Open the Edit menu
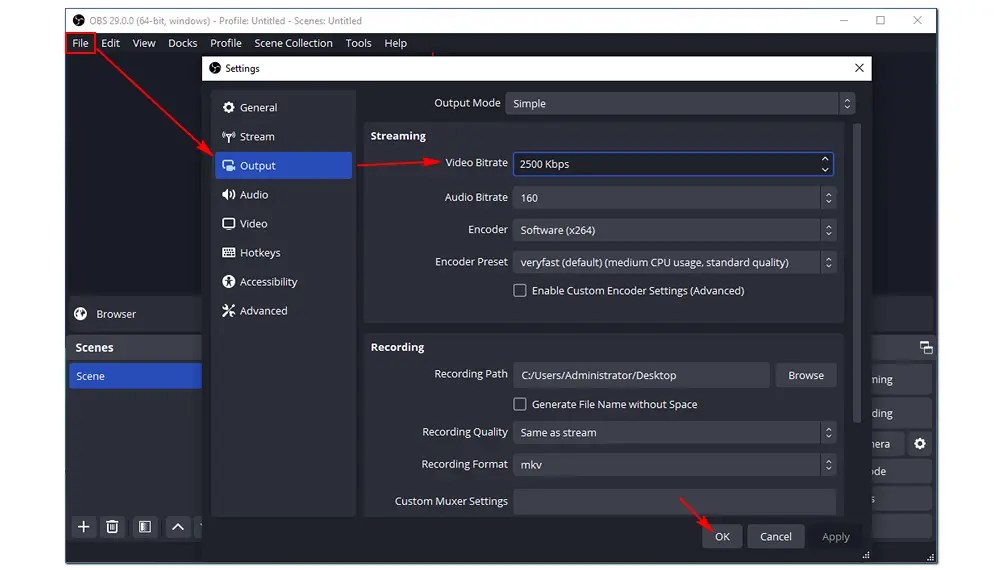1000x570 pixels. (110, 43)
